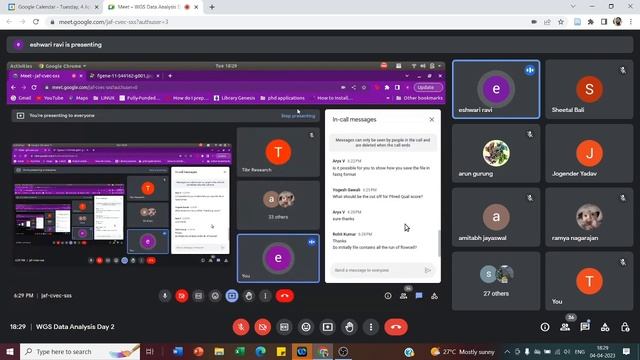Open a new Chrome tab
Screen dimensions: 640x360
[x=212, y=7]
